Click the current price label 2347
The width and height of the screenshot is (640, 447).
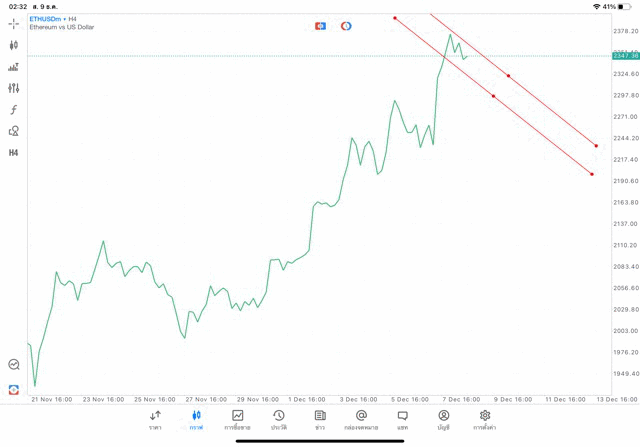625,56
